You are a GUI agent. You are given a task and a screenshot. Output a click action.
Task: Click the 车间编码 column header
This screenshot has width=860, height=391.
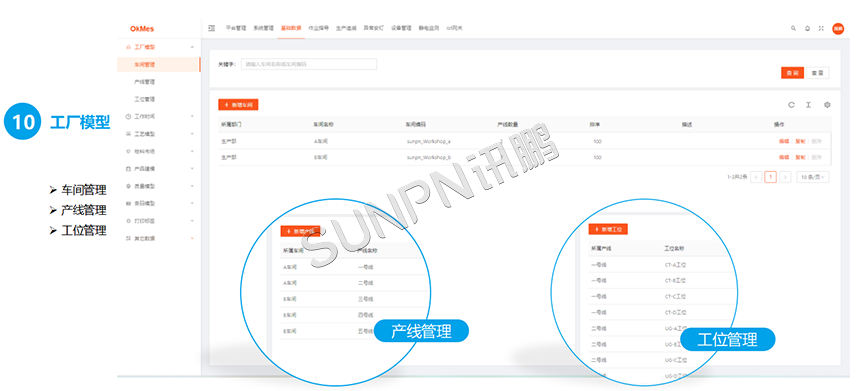pyautogui.click(x=416, y=124)
